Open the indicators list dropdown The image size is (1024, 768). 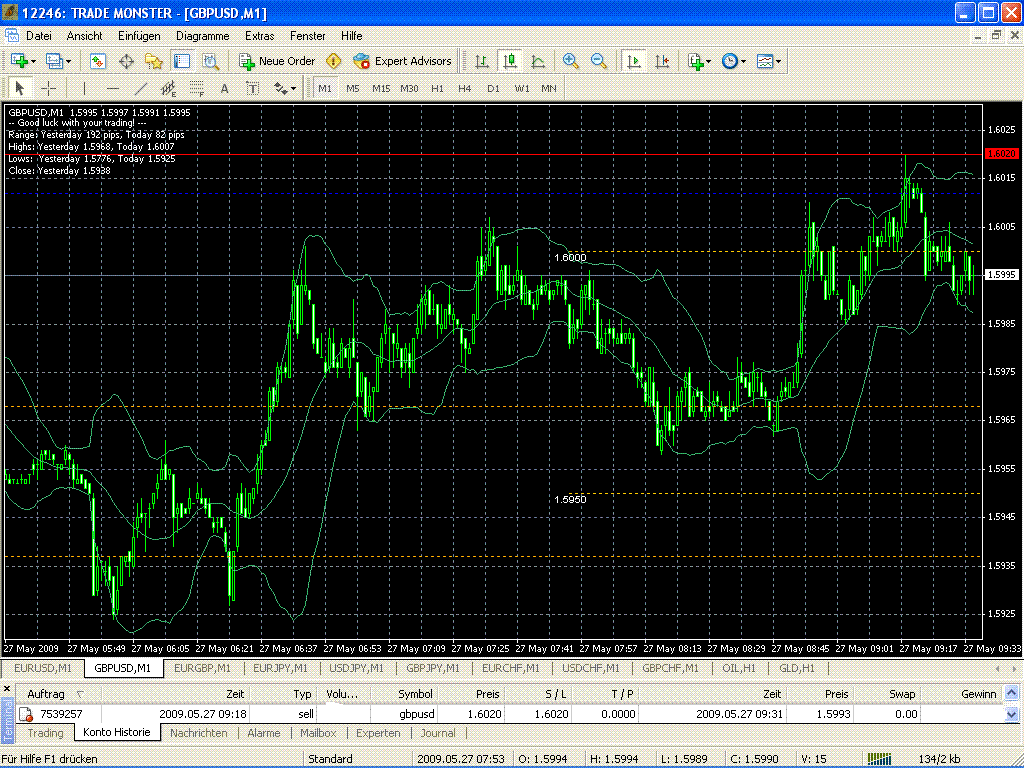699,61
